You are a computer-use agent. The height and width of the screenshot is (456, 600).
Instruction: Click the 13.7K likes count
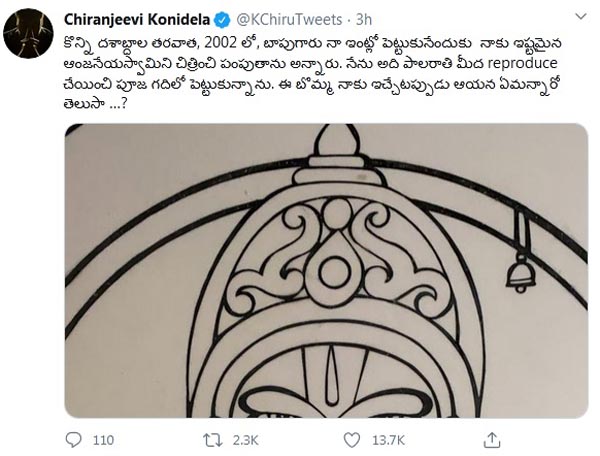388,440
